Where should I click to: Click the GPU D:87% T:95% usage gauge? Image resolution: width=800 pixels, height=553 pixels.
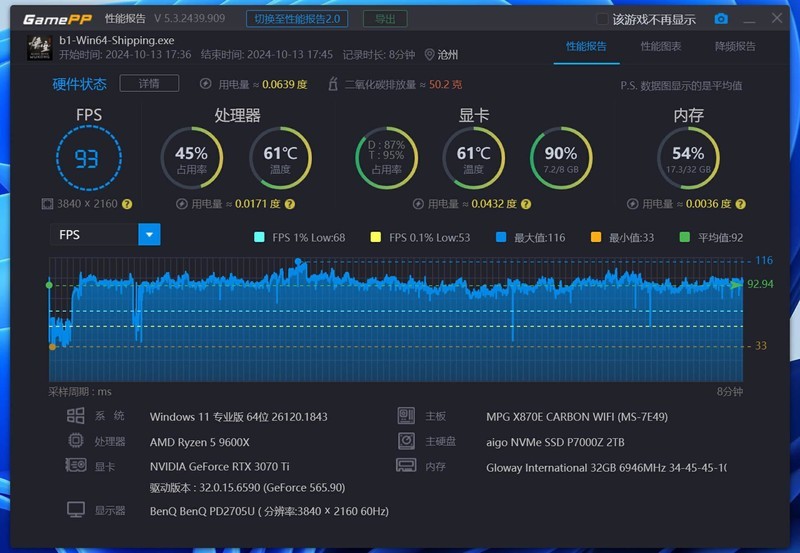tap(386, 158)
